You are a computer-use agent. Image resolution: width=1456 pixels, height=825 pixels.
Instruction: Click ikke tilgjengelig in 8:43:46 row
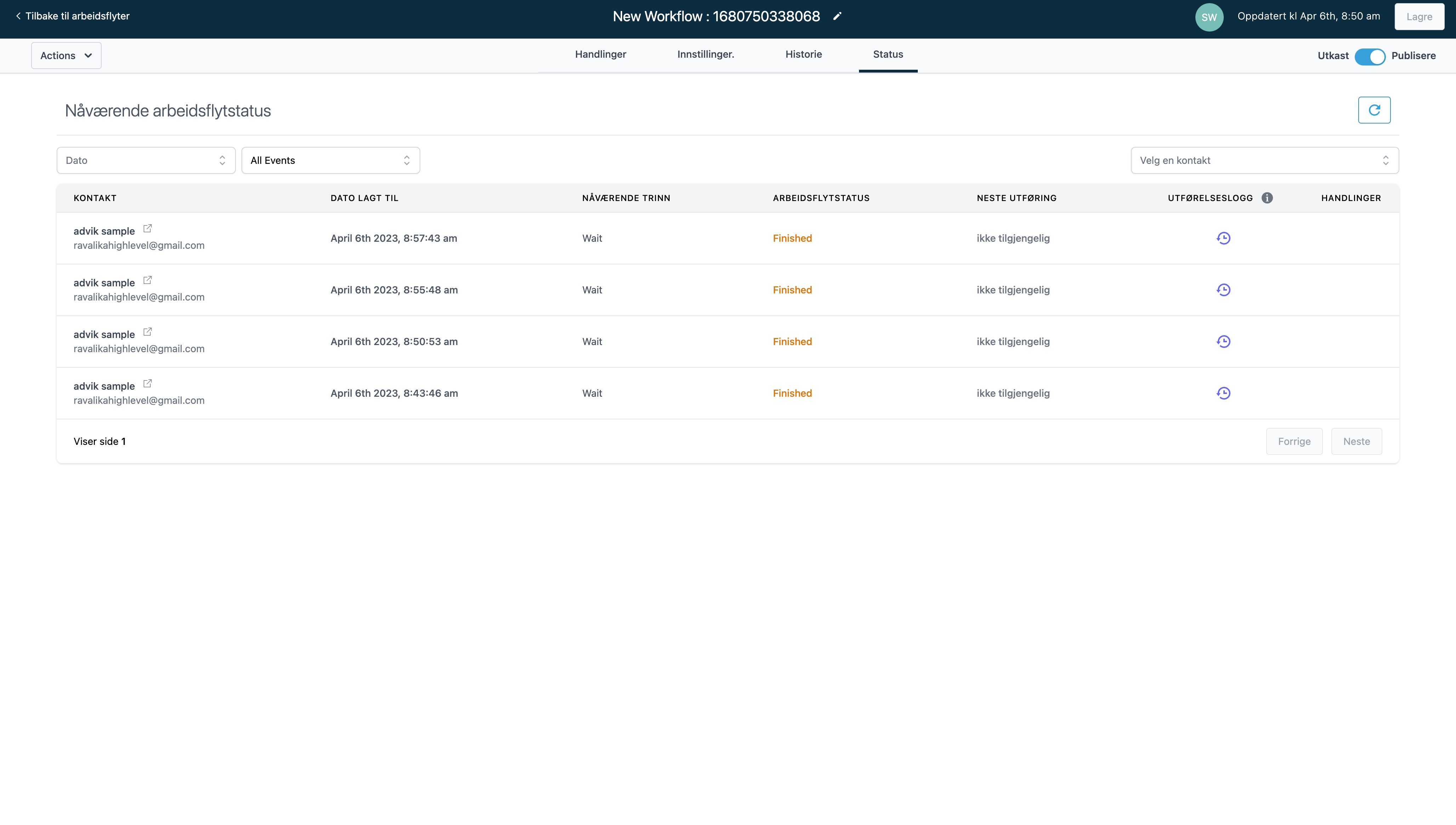[x=1013, y=393]
